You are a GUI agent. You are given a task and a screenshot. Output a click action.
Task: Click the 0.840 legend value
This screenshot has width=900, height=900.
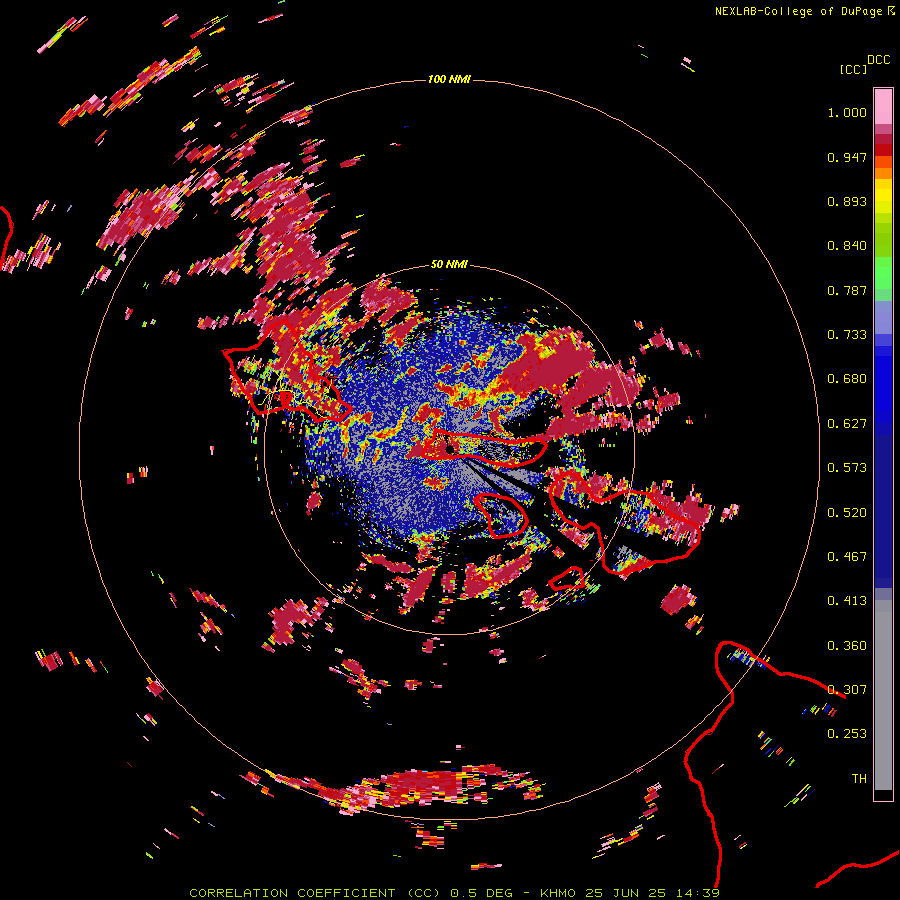(x=847, y=246)
